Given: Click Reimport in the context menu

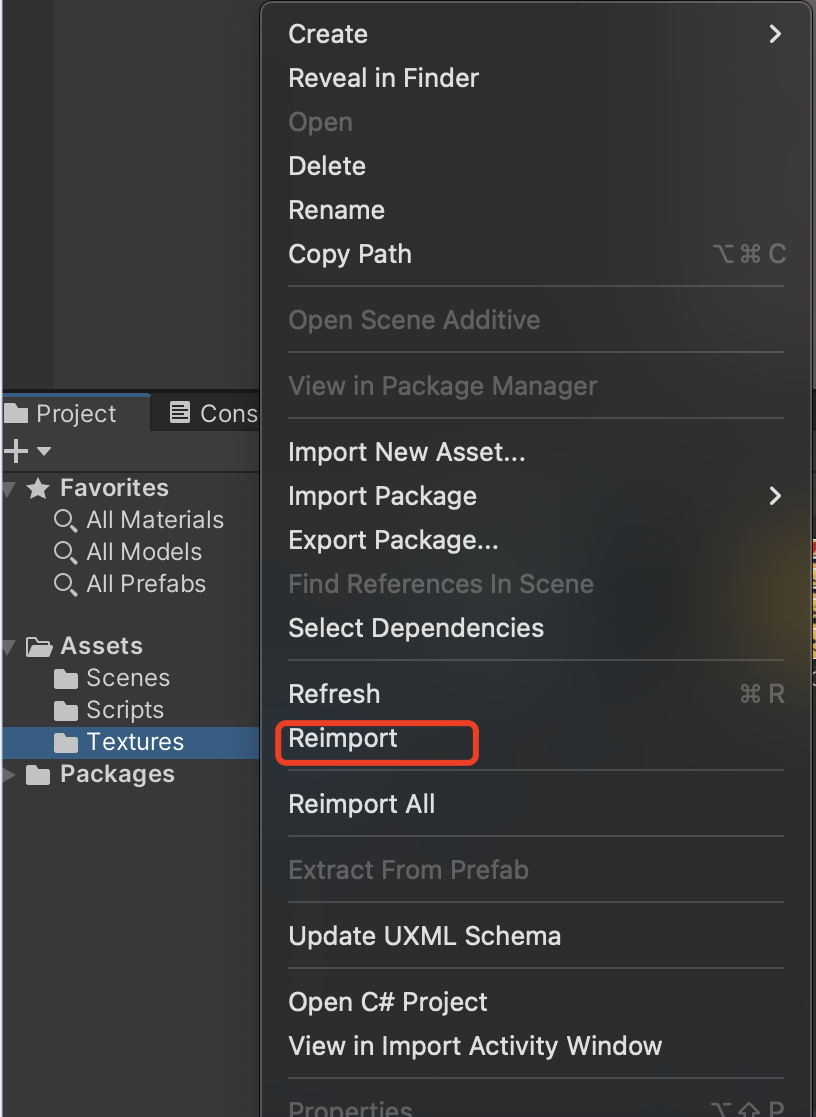Looking at the screenshot, I should (x=343, y=739).
